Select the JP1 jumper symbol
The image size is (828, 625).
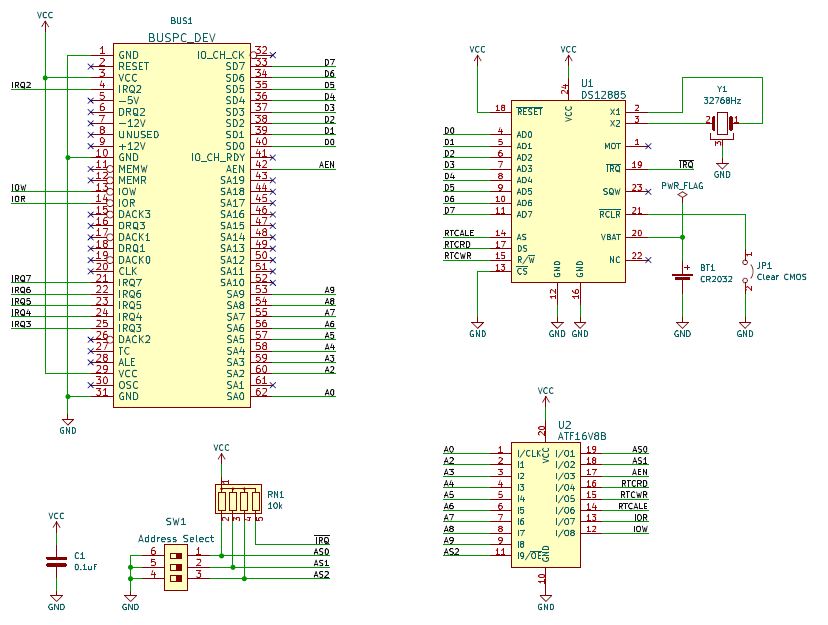pos(746,270)
